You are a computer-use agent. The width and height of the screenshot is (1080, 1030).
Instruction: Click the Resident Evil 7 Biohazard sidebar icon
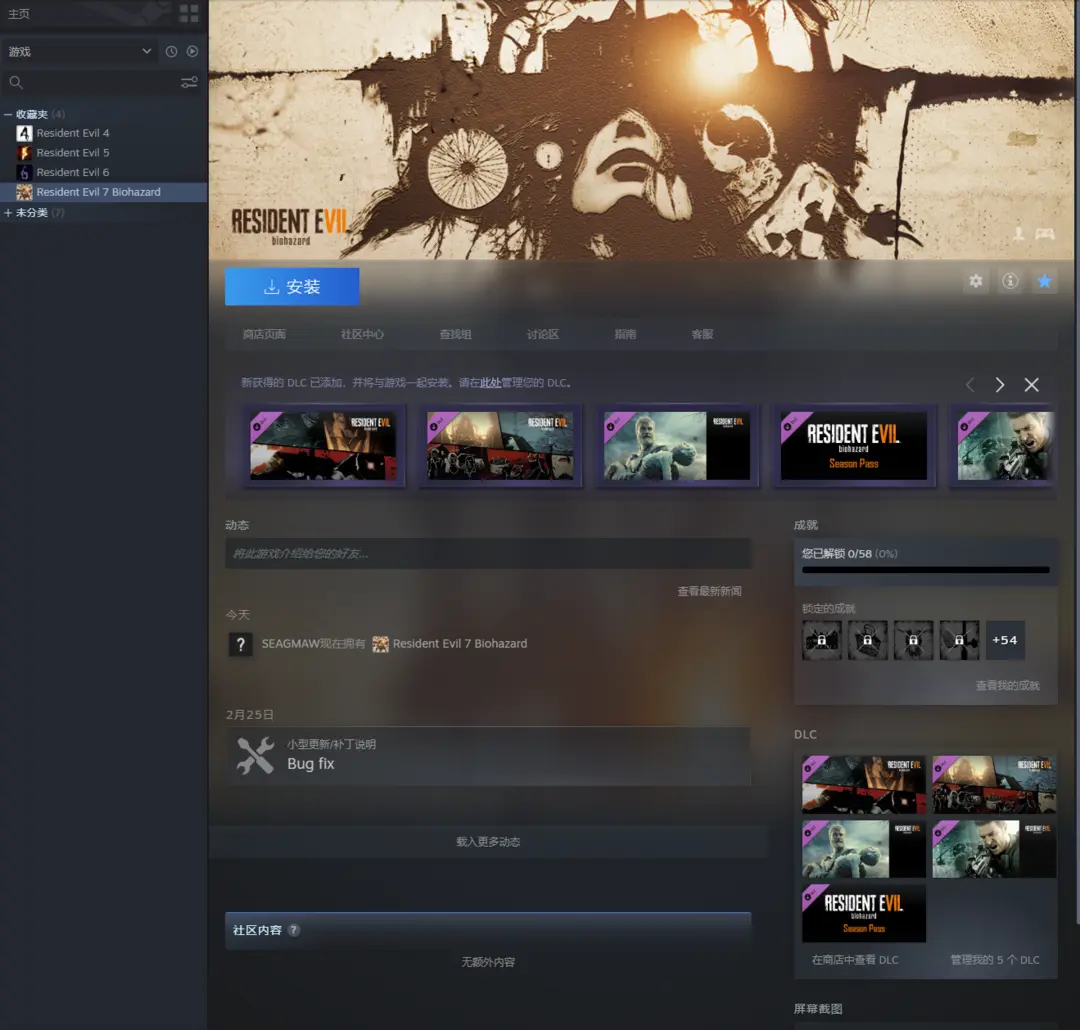tap(24, 192)
